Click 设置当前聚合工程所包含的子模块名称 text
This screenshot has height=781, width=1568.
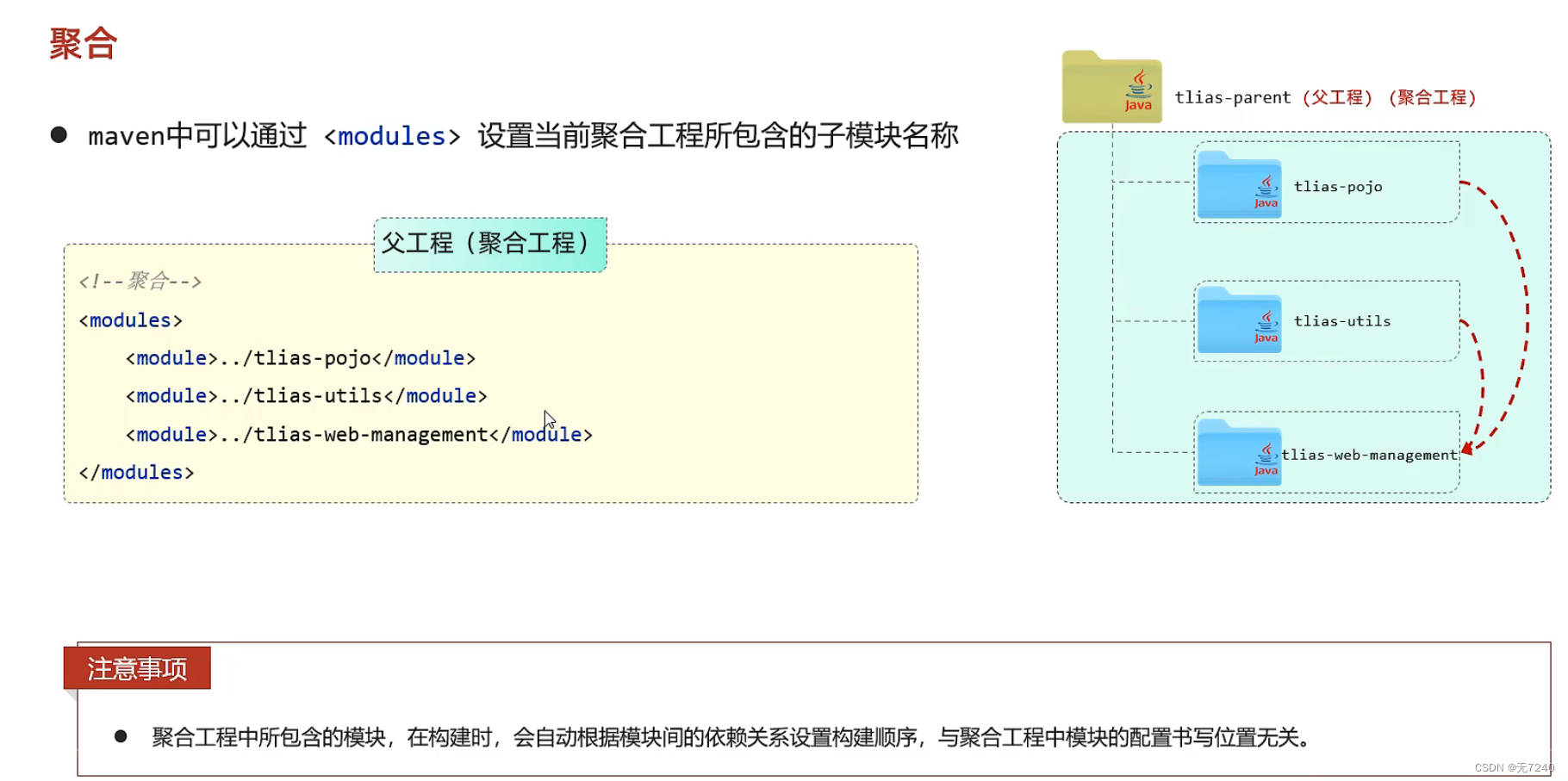point(718,136)
